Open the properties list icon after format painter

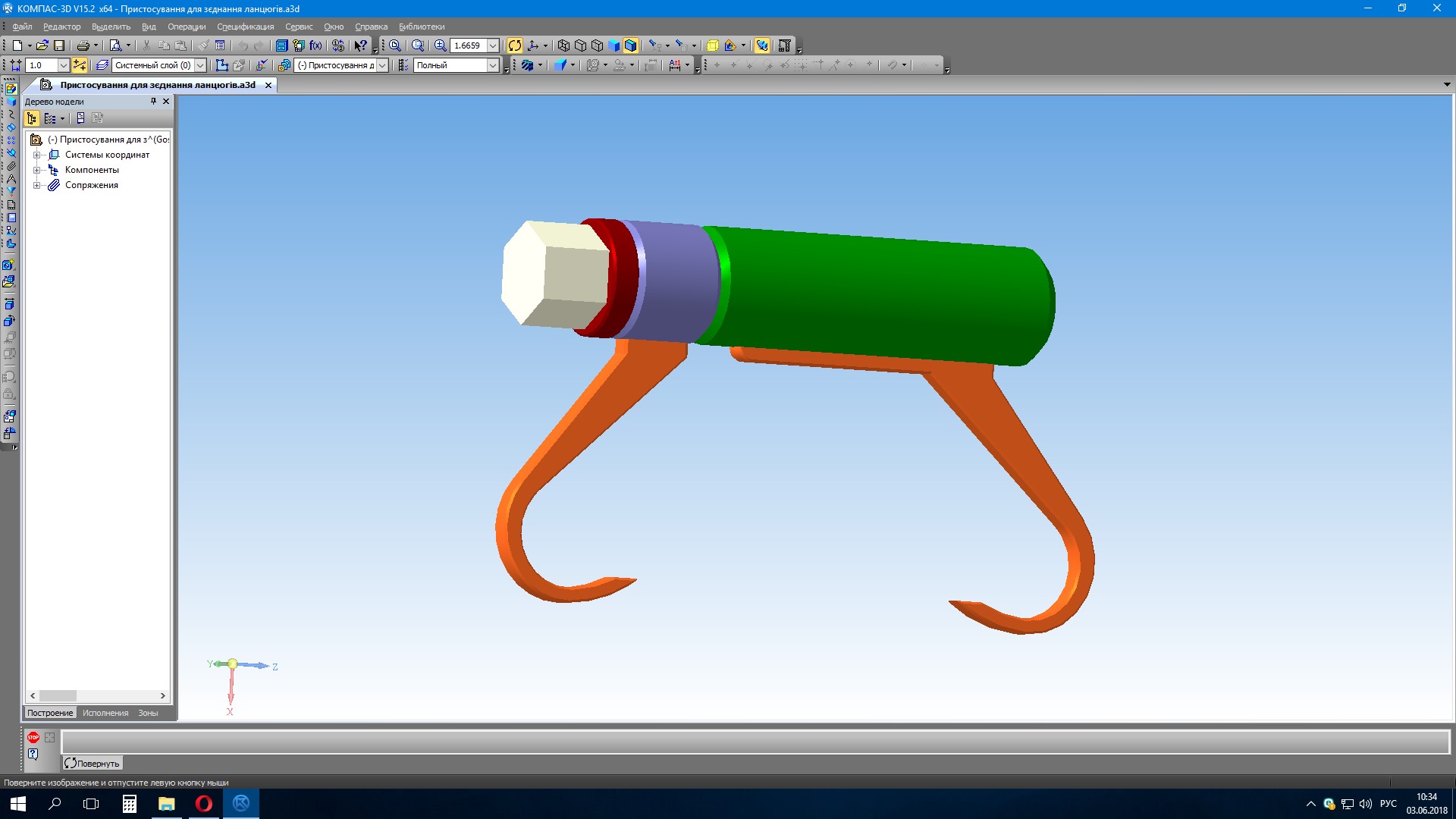click(x=220, y=45)
